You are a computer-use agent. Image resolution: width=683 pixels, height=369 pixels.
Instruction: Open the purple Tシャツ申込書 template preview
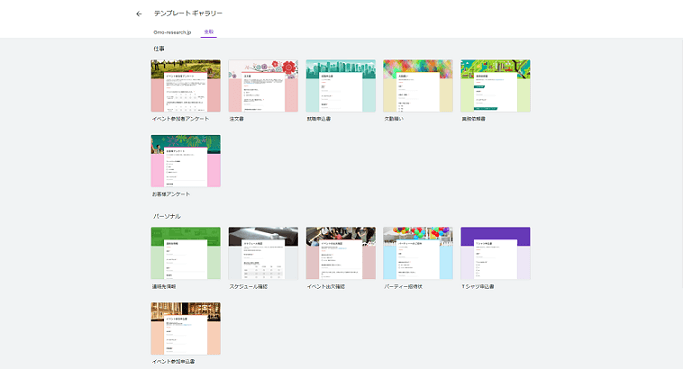tap(495, 253)
